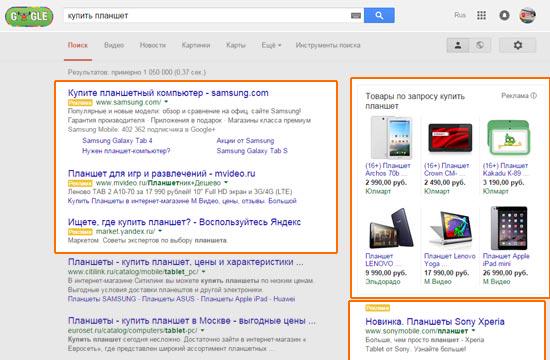
Task: Click the Apple iPad mini thumbnail
Action: point(509,228)
